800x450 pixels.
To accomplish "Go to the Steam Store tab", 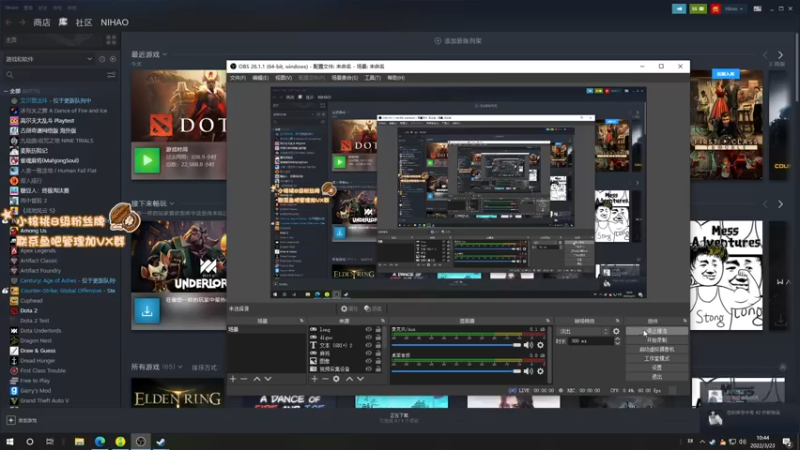I will 42,22.
